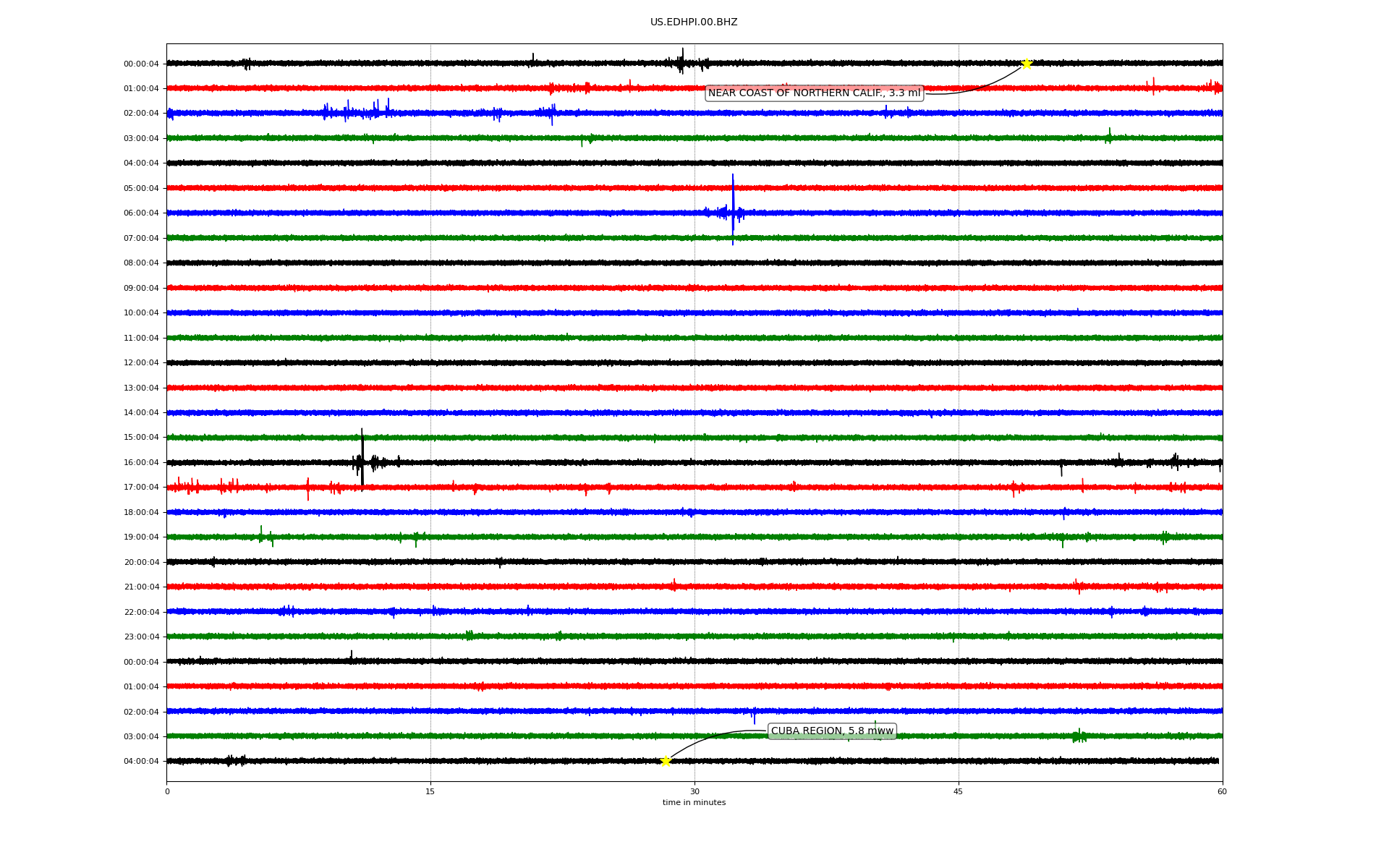Click the CUBA REGION, 5.8 mww annotation
Screen dimensions: 1389x868
click(832, 731)
